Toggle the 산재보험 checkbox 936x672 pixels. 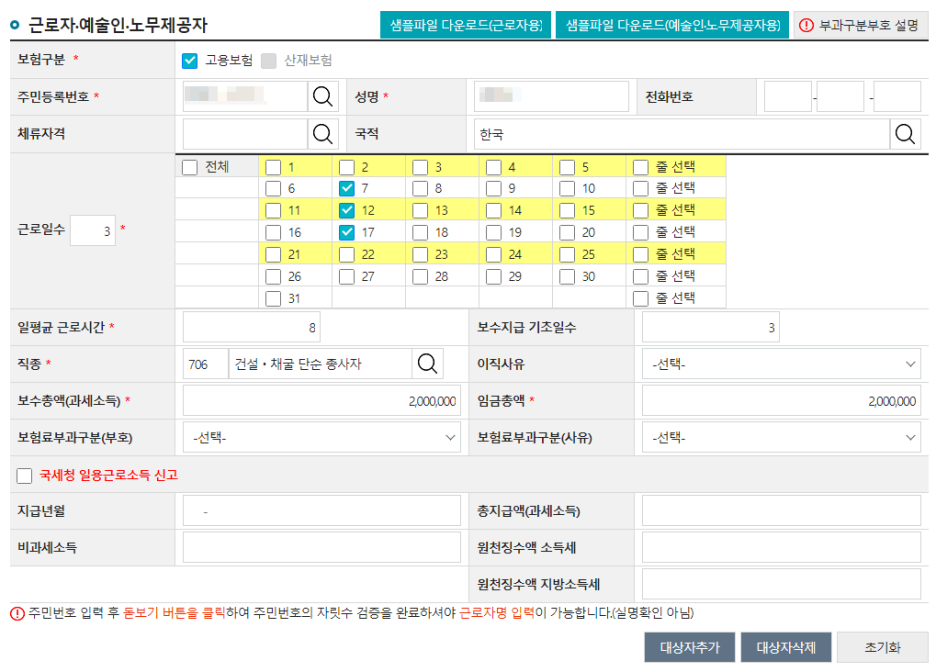click(269, 61)
